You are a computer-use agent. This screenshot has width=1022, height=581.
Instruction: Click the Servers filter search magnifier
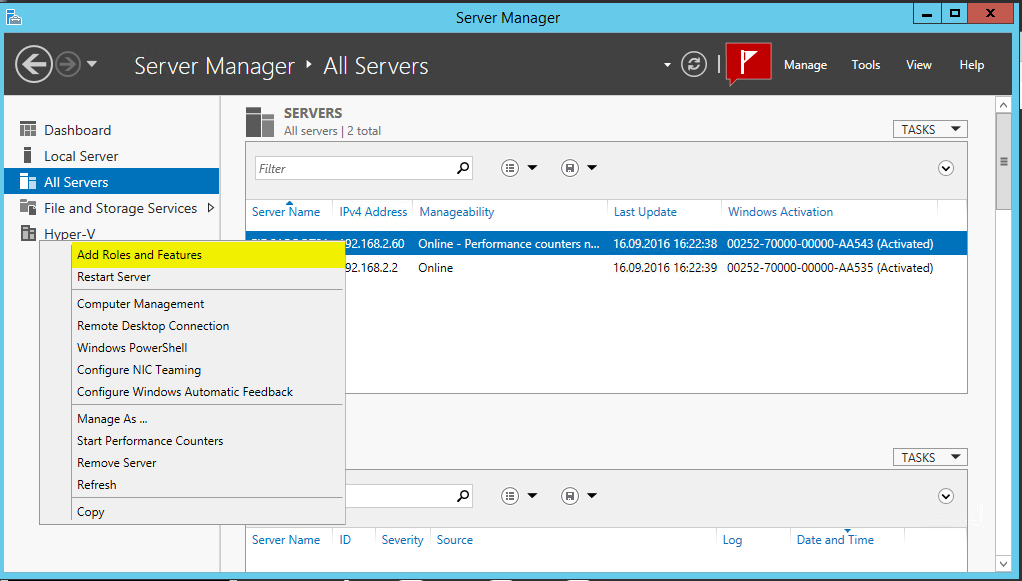click(x=463, y=168)
